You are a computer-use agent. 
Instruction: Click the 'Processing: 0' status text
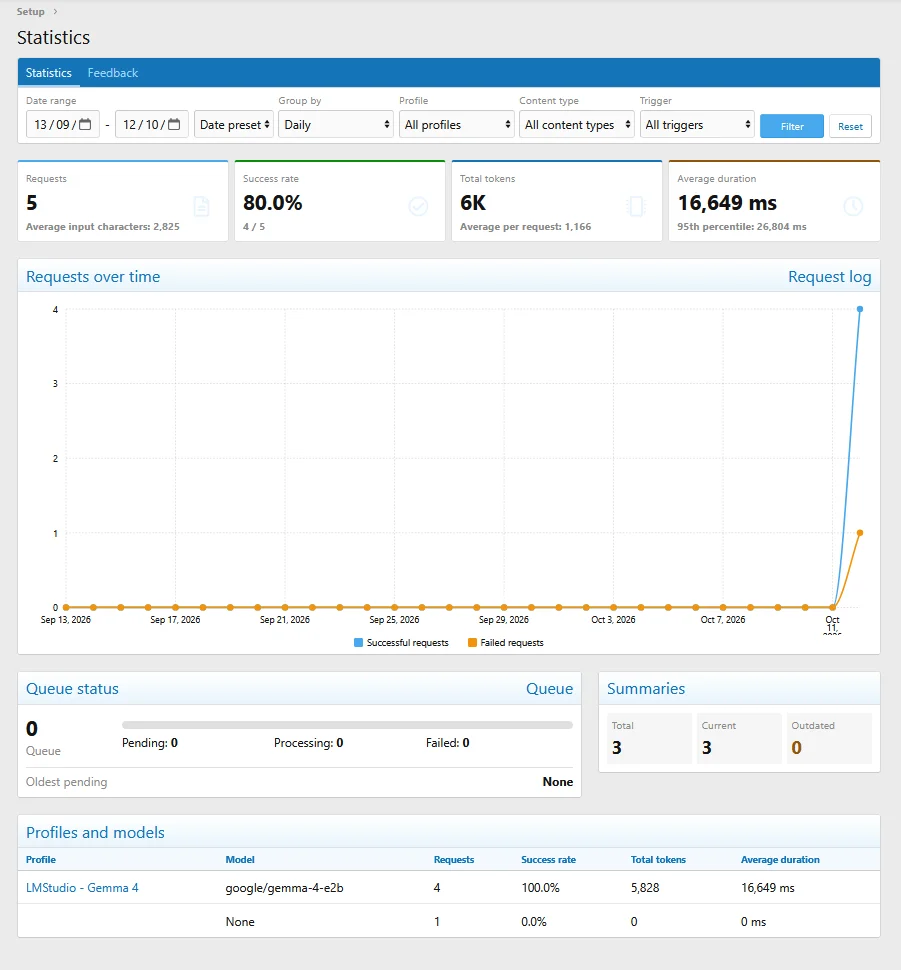[308, 743]
